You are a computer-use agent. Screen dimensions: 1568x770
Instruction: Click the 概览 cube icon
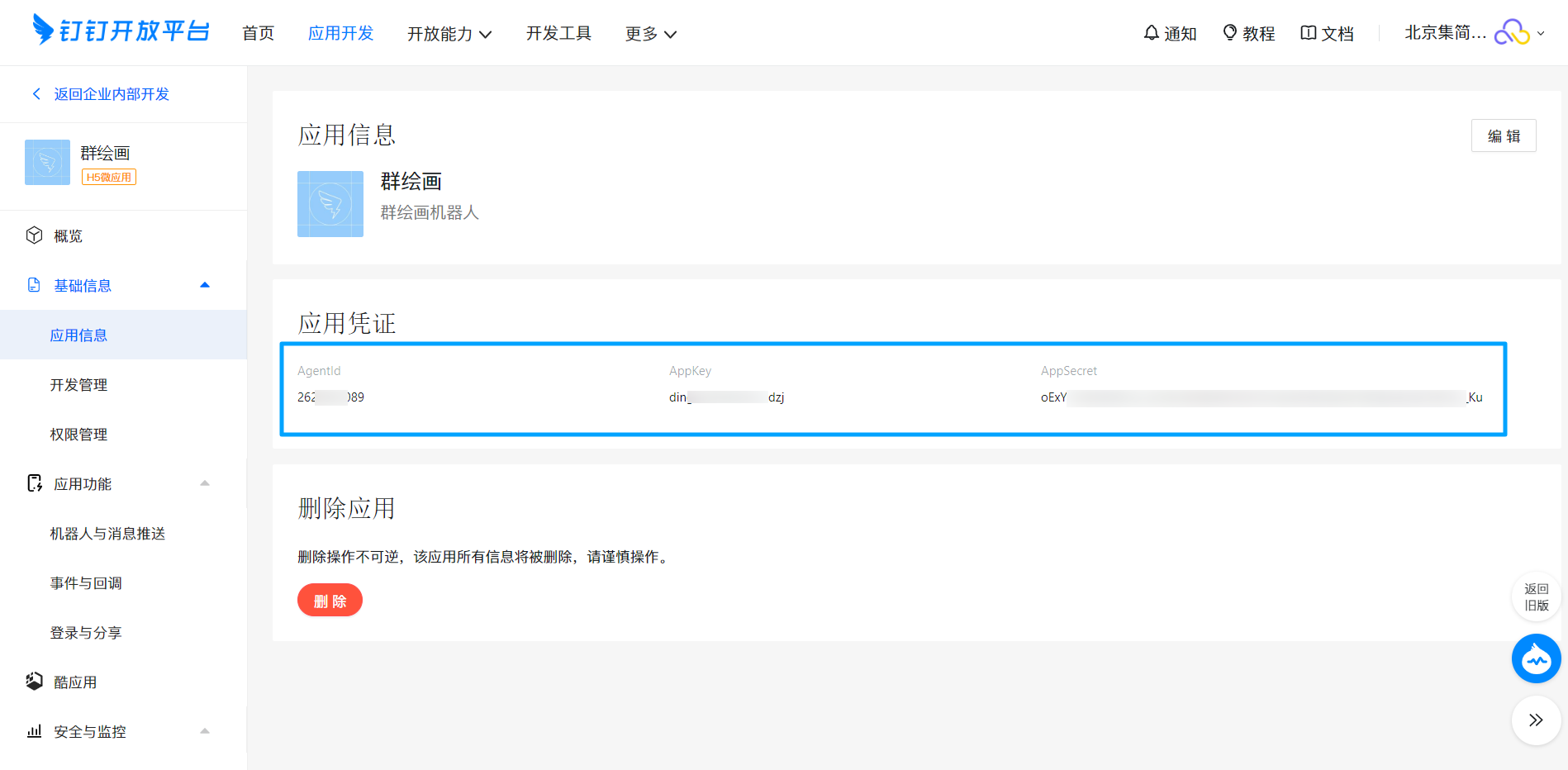pos(34,235)
